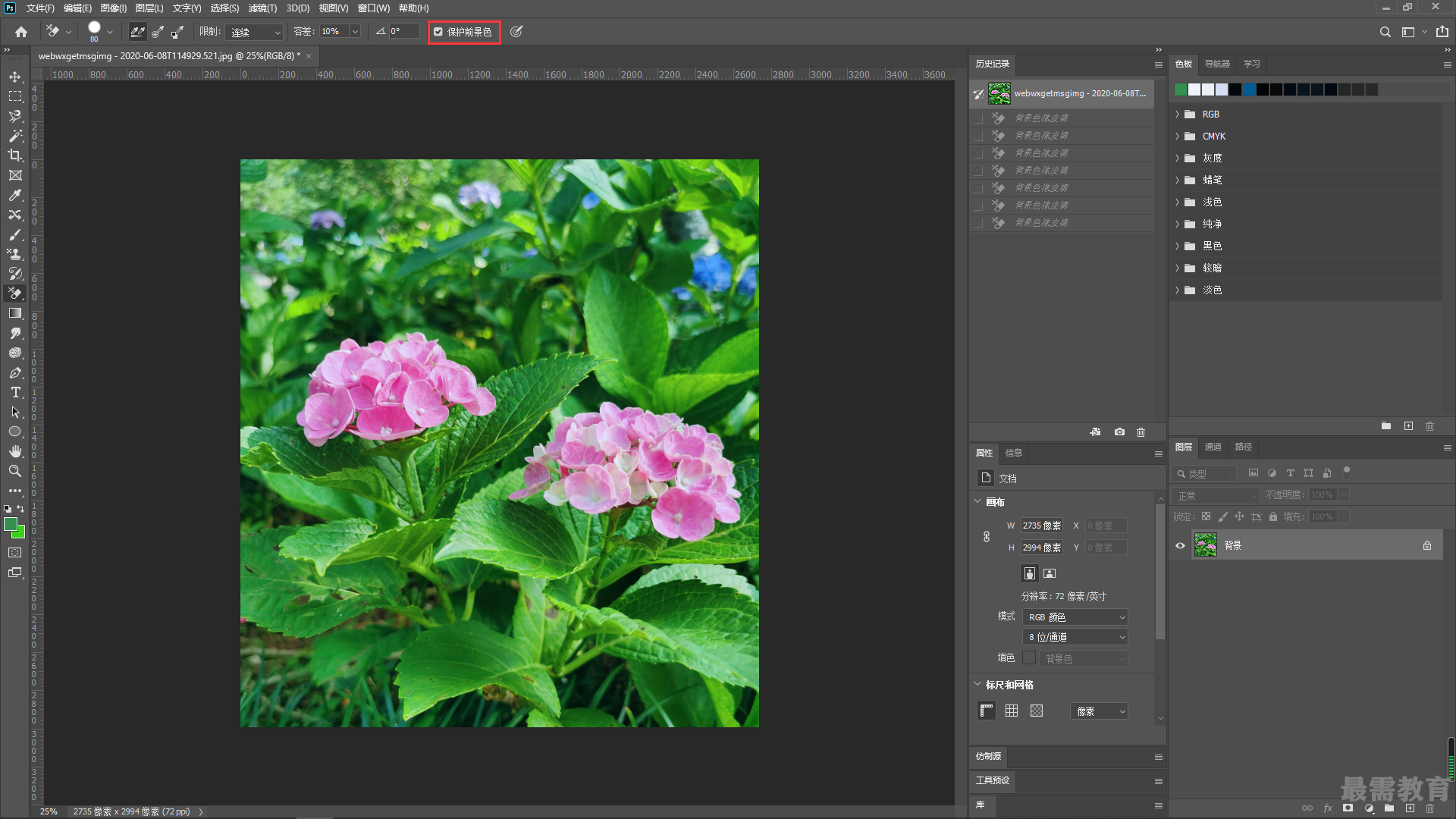1456x819 pixels.
Task: Select the Clone Stamp tool
Action: pyautogui.click(x=15, y=254)
